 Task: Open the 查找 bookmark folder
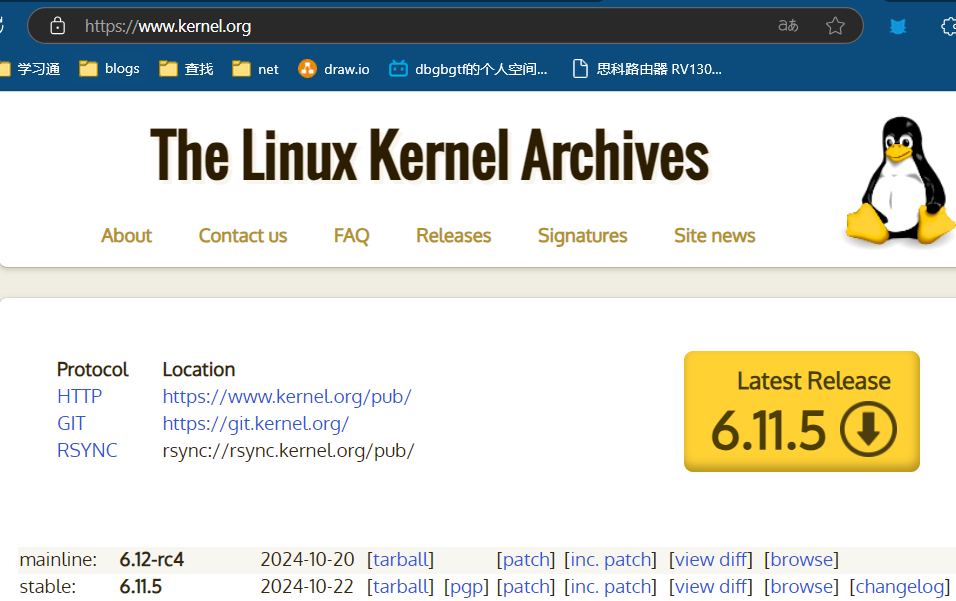187,69
